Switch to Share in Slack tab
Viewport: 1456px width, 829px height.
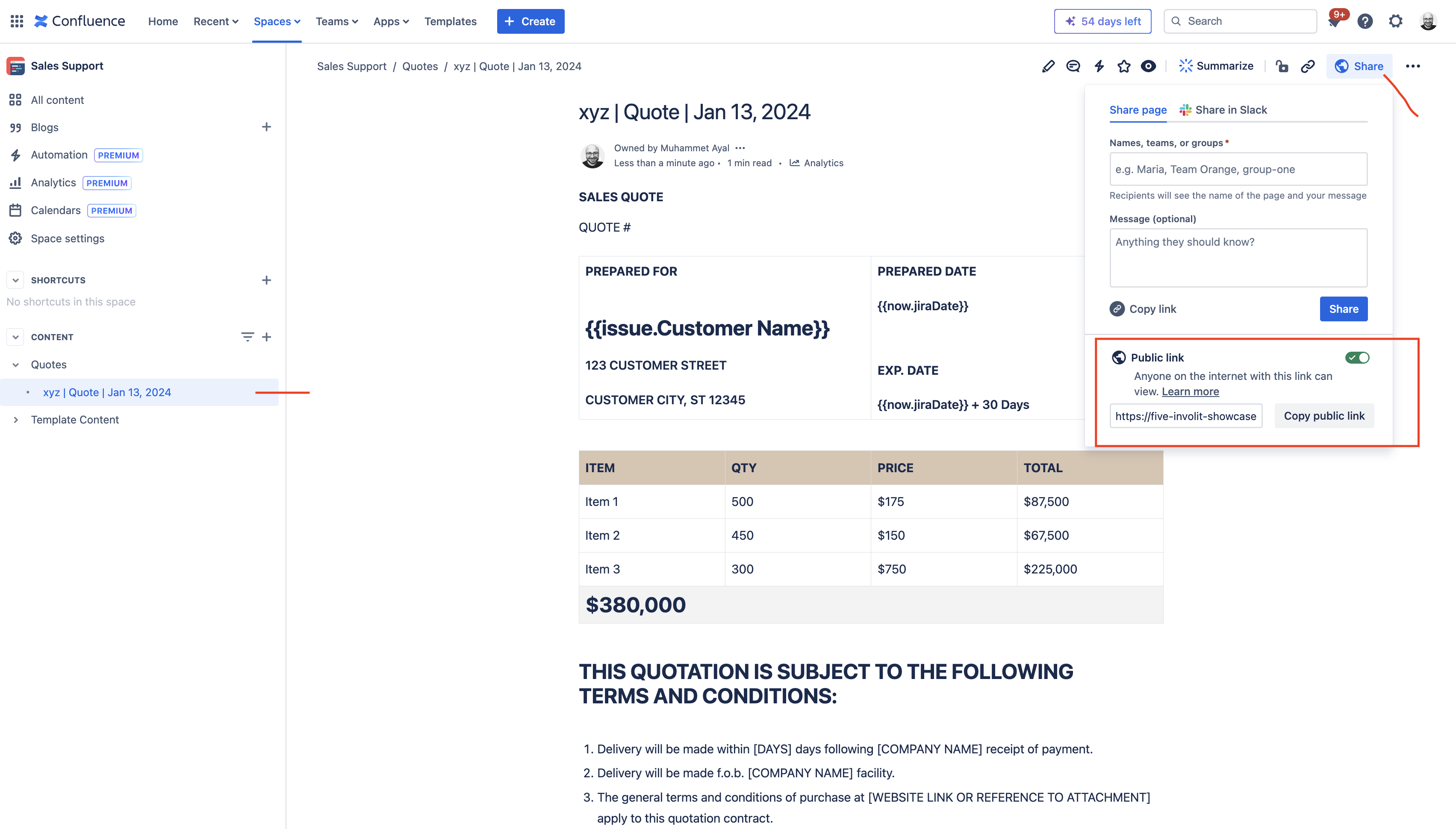click(1223, 110)
